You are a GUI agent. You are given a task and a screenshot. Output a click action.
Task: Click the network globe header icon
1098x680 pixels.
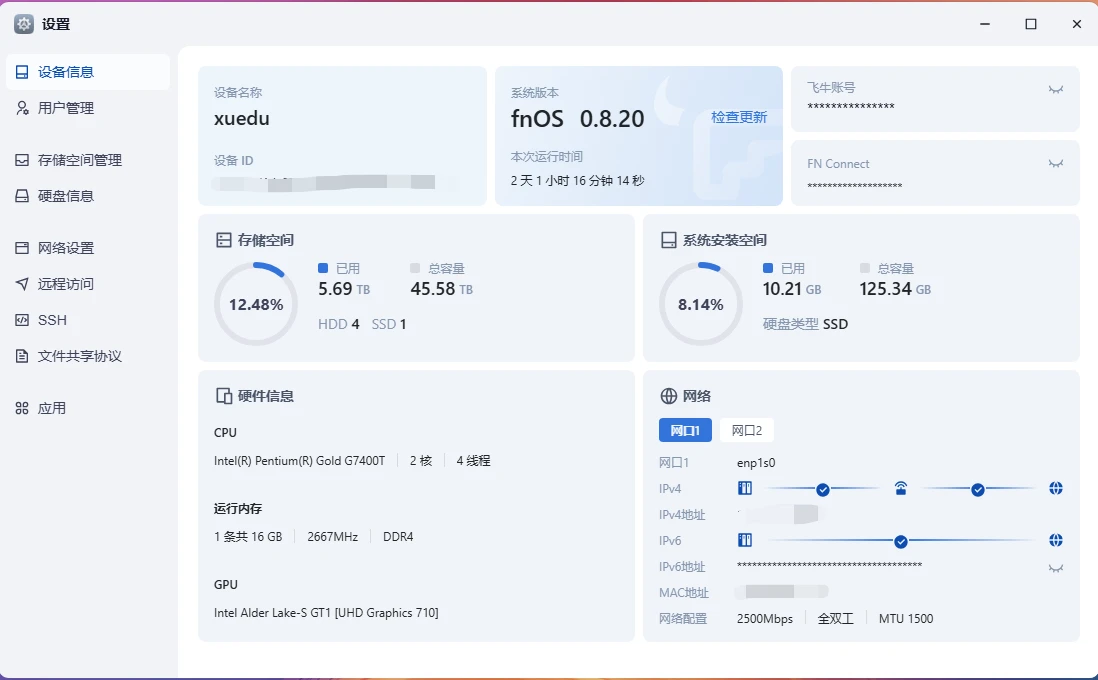coord(669,396)
